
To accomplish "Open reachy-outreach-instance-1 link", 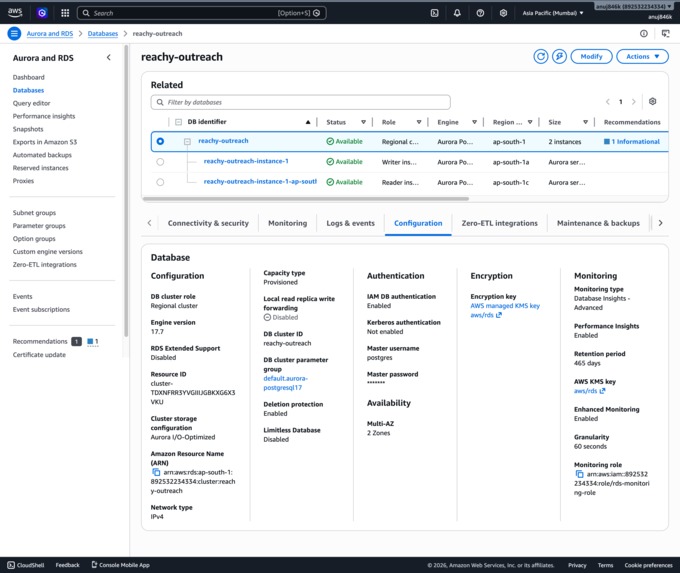I will click(246, 161).
